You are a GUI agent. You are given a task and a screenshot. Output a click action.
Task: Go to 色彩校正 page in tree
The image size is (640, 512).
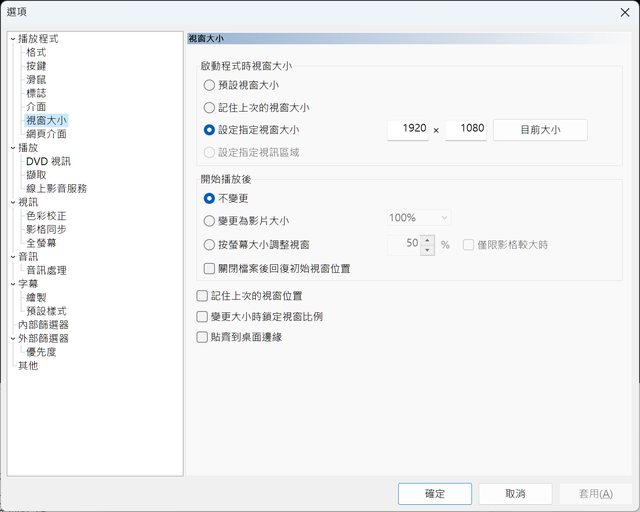[x=48, y=216]
